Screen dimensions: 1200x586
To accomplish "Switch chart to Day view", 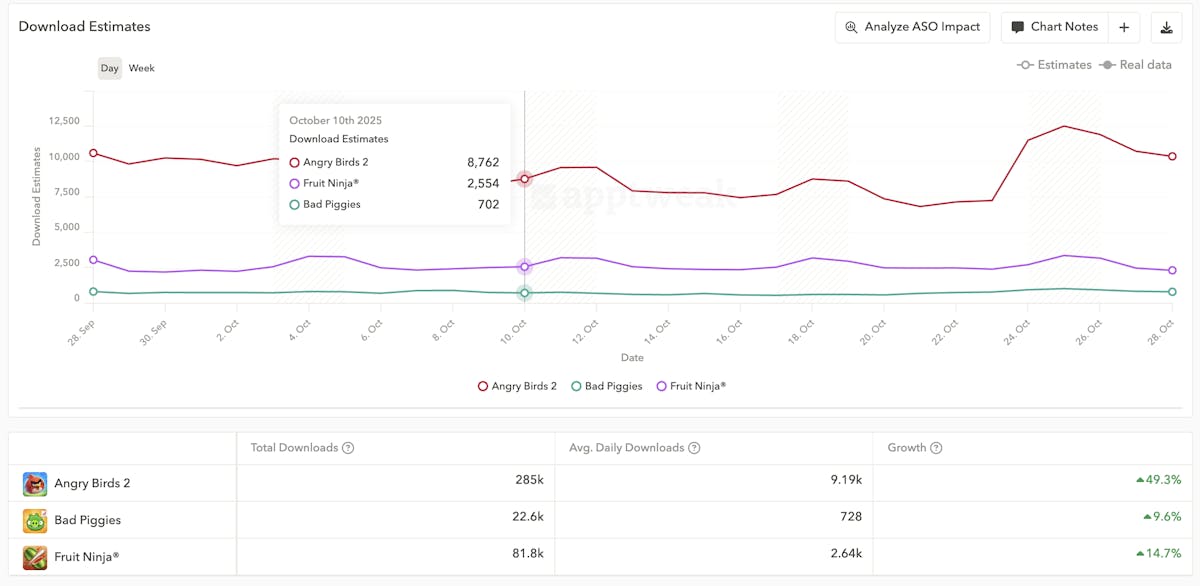I will tap(110, 68).
